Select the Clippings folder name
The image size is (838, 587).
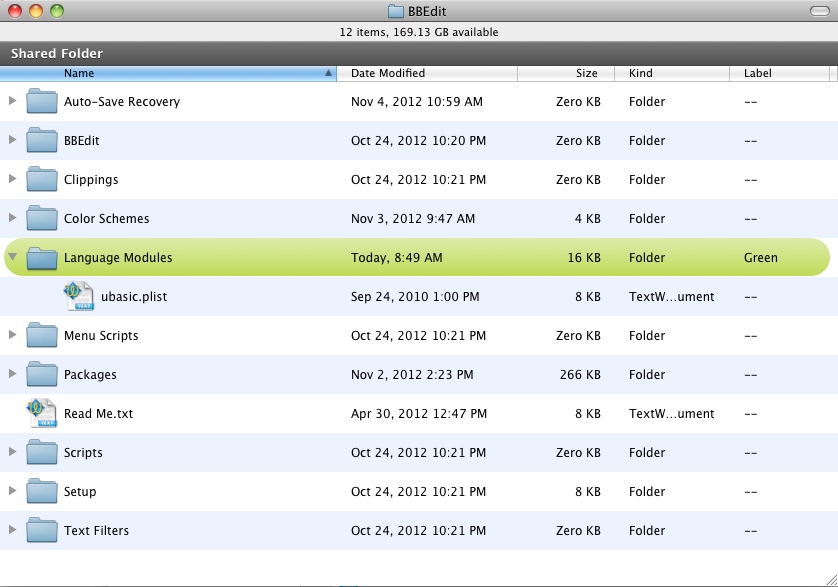click(91, 180)
